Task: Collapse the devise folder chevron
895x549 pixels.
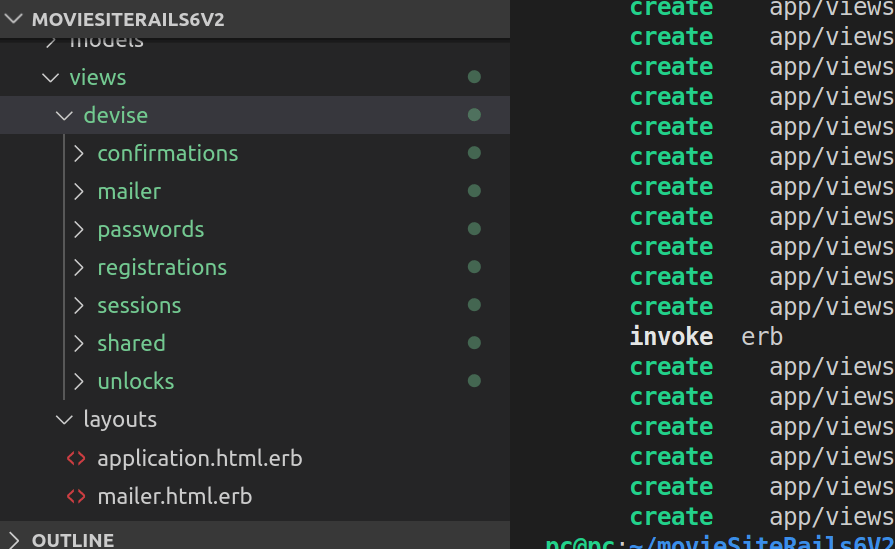Action: coord(64,115)
